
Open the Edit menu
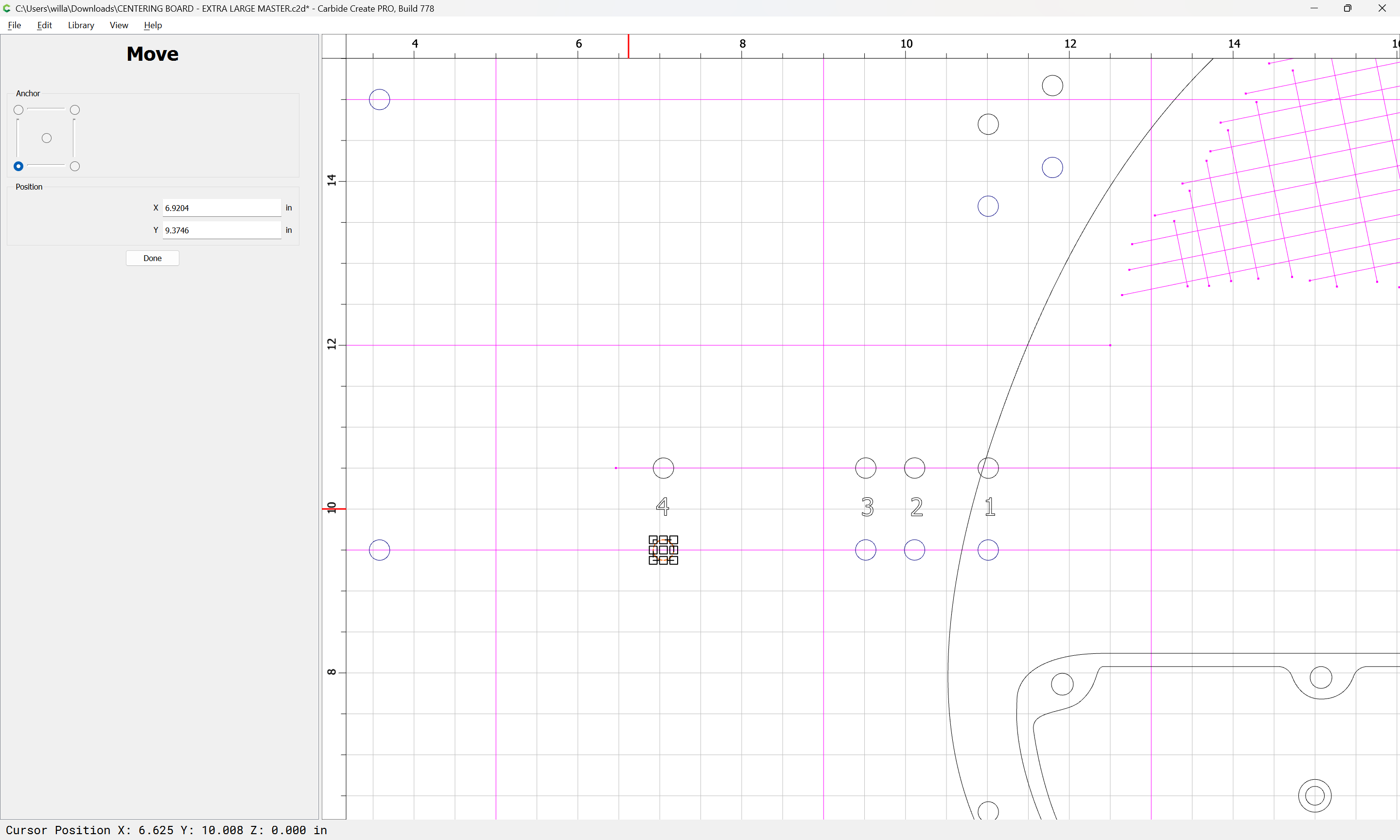click(44, 25)
